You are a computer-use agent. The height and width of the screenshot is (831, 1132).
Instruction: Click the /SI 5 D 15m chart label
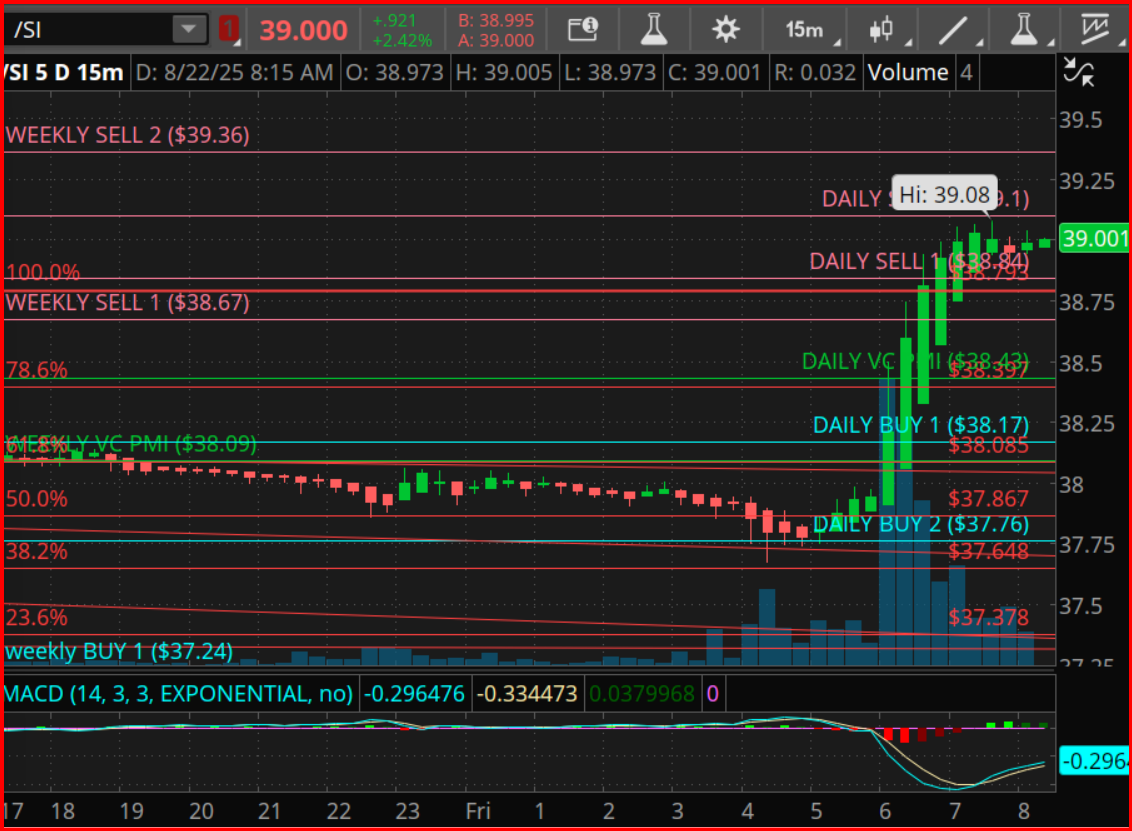[x=64, y=72]
